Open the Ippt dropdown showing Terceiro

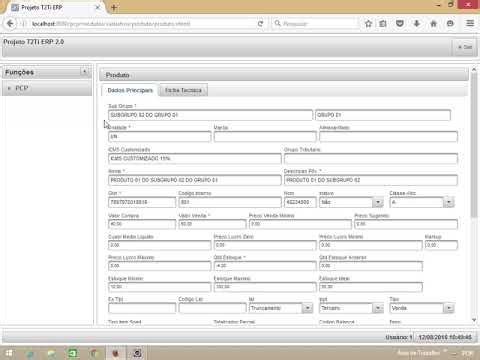pos(377,308)
